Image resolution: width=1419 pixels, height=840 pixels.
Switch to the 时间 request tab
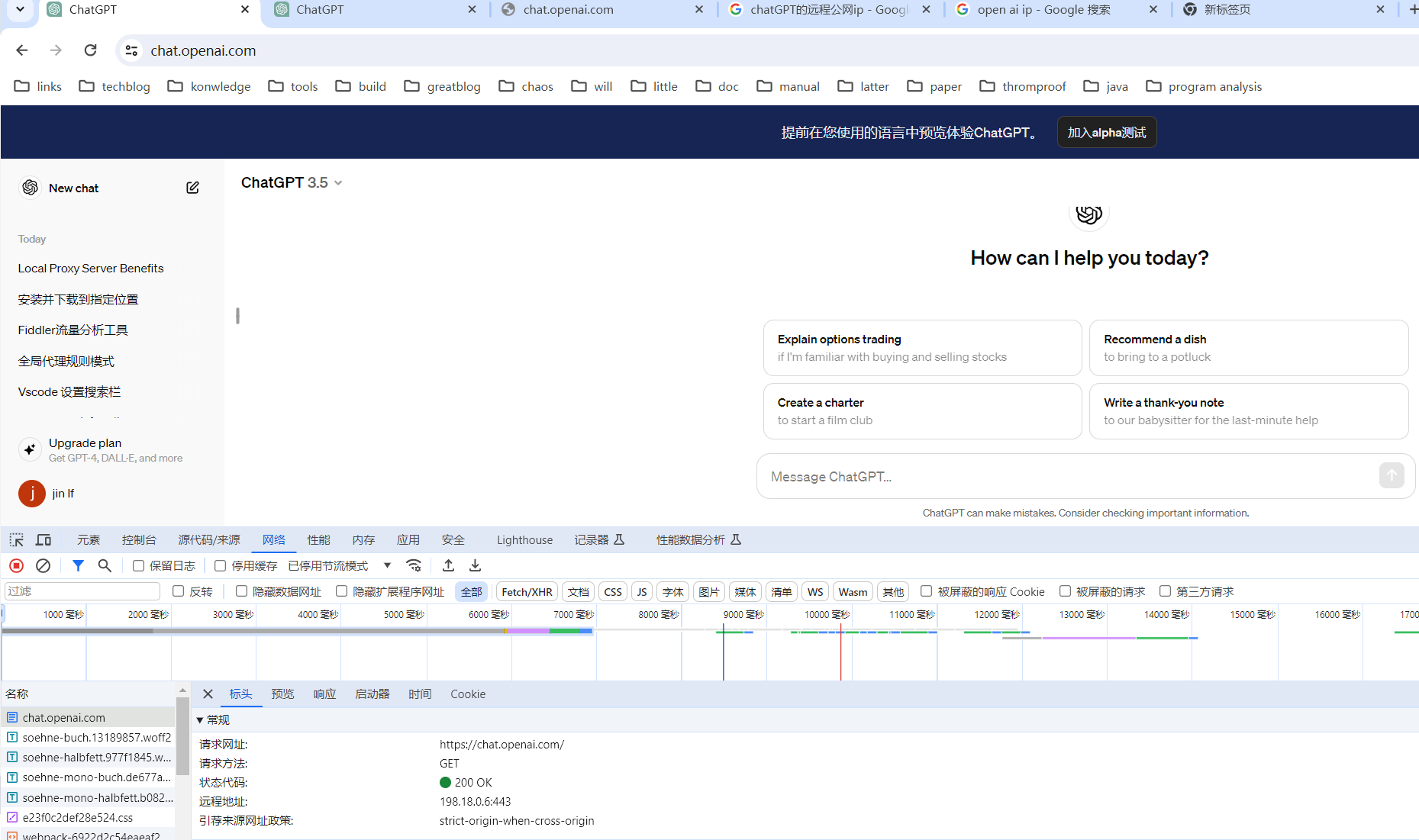tap(420, 694)
